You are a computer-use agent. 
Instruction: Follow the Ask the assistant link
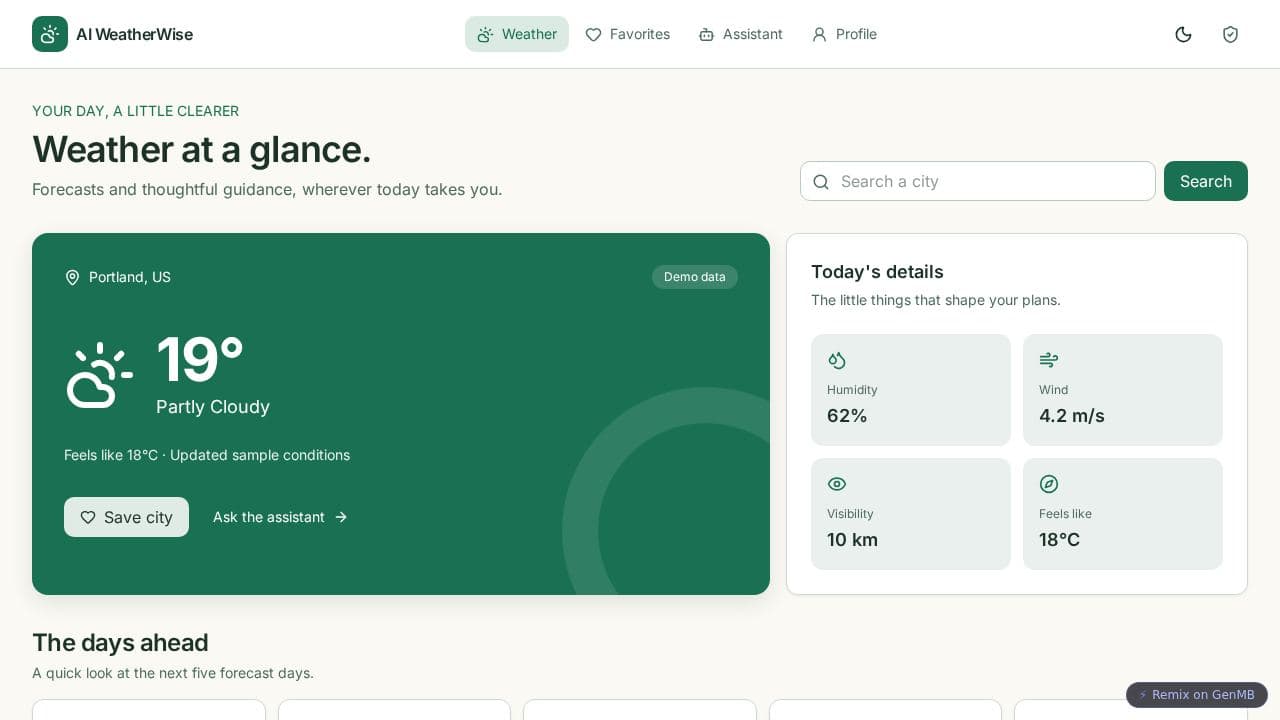pyautogui.click(x=280, y=517)
